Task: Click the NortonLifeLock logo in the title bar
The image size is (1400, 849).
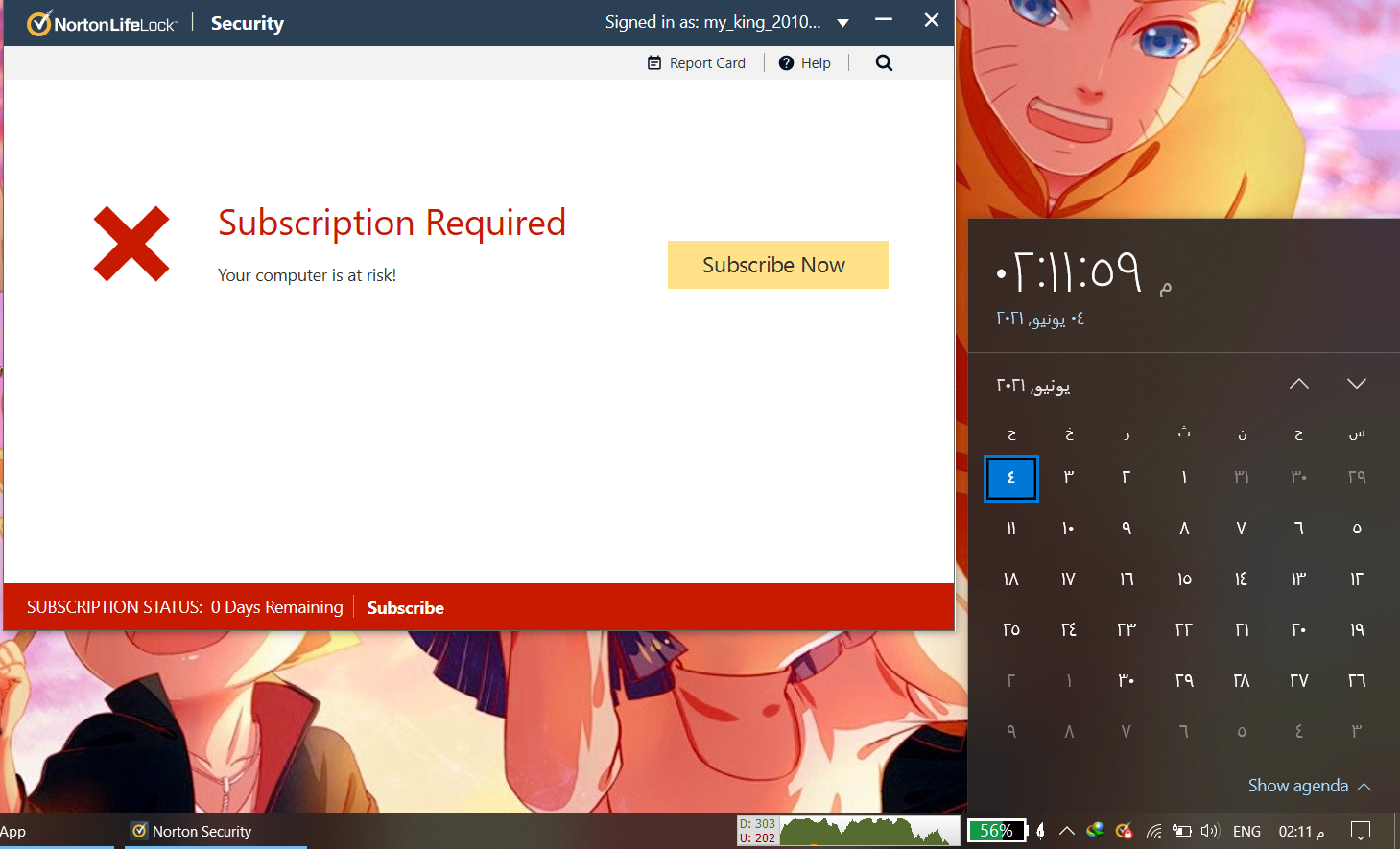Action: [x=102, y=23]
